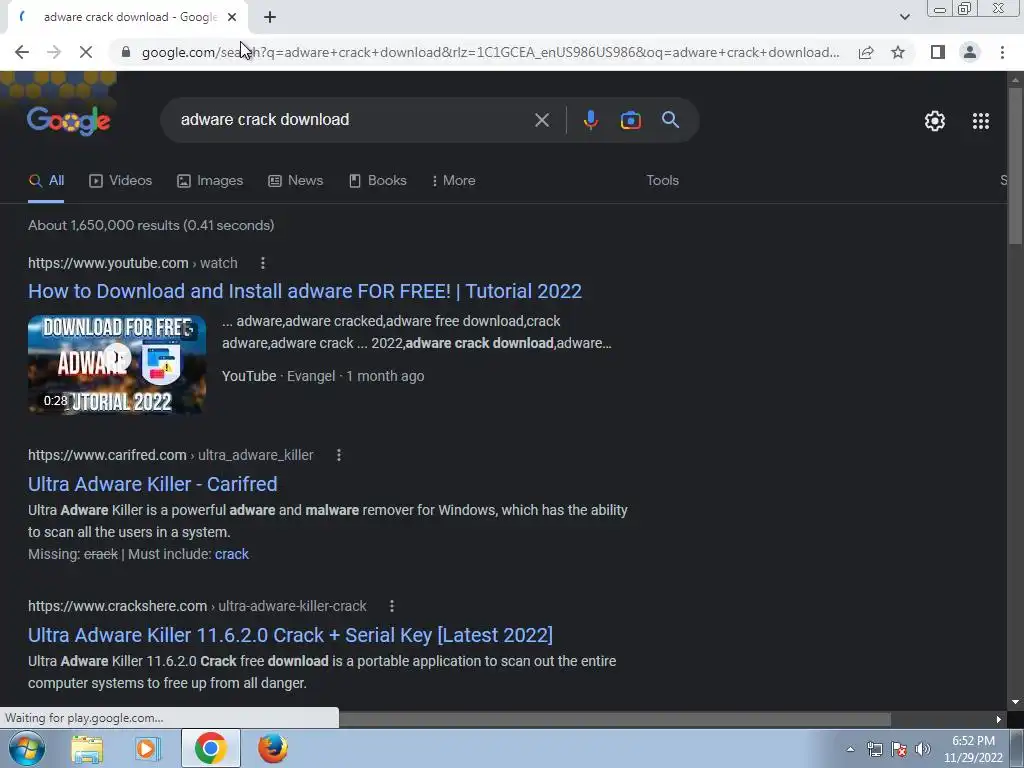1024x768 pixels.
Task: Open the Chrome side panel icon
Action: coord(938,52)
